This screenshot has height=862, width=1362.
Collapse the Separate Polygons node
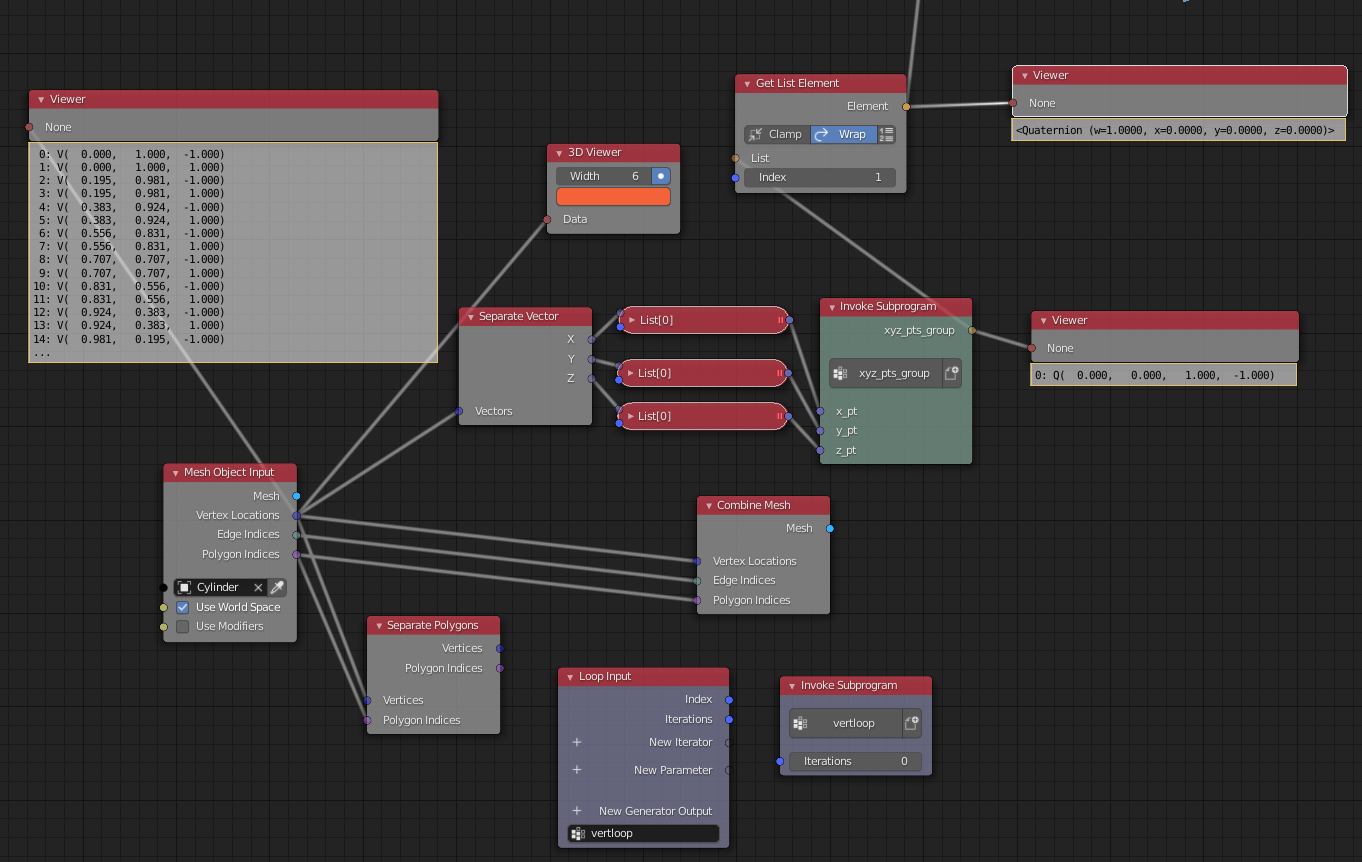coord(377,626)
